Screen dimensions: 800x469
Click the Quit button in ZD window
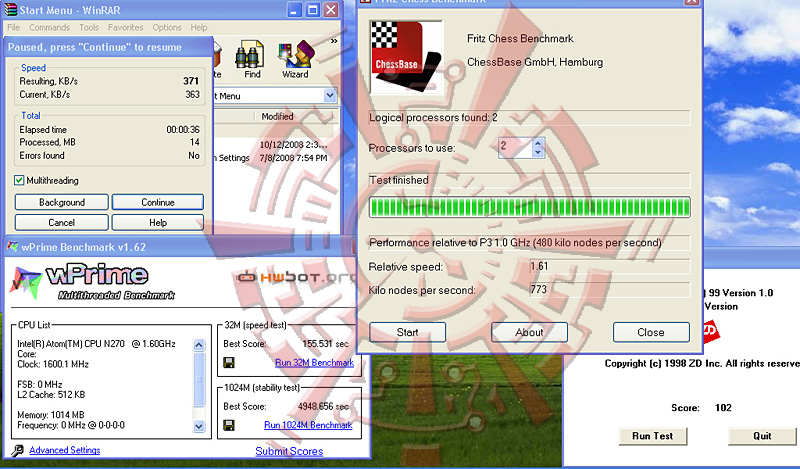(762, 436)
